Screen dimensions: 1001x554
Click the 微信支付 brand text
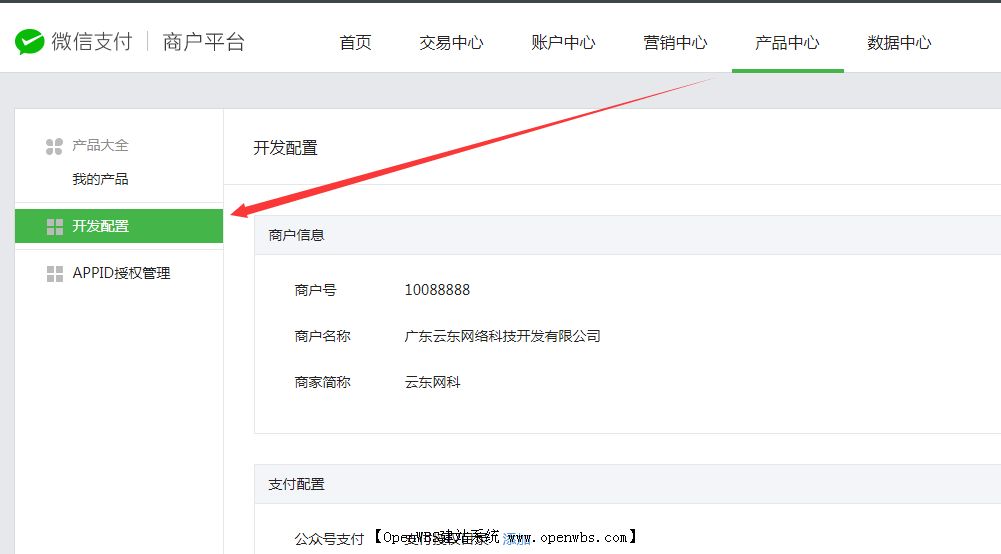point(92,42)
